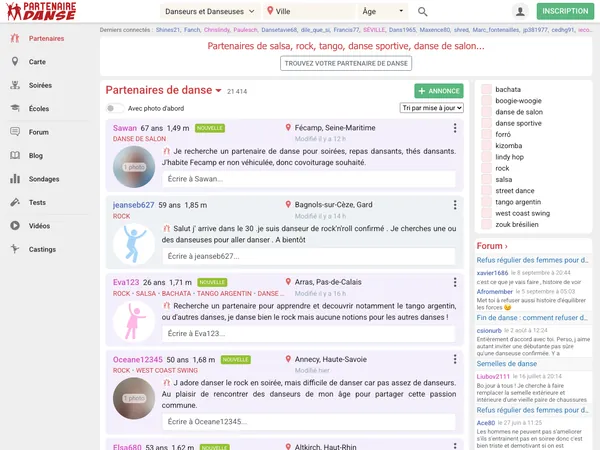600x450 pixels.
Task: Click 'Écrire à Oceane12345...' message field
Action: tap(309, 421)
